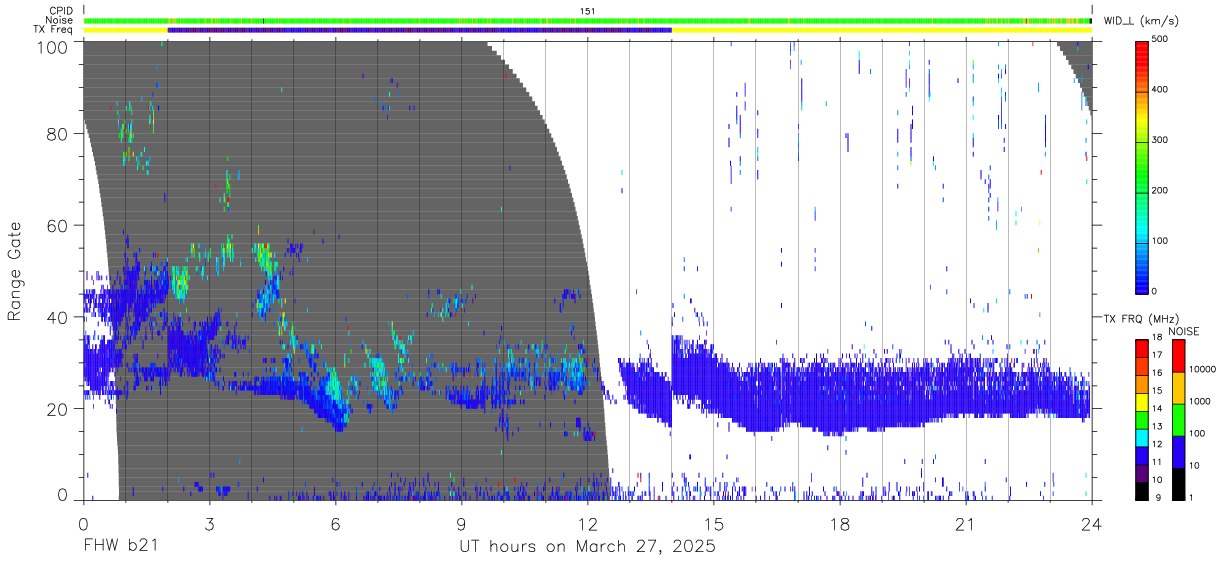Click the x-axis hour label 24
This screenshot has width=1228, height=567.
1092,523
